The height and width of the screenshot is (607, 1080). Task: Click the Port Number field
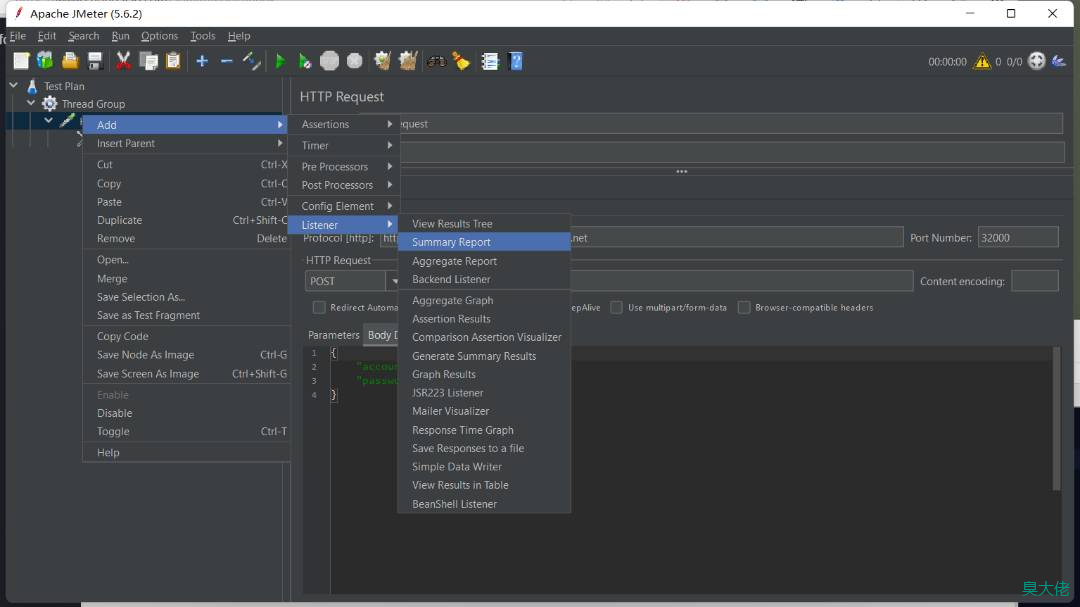pyautogui.click(x=1018, y=238)
